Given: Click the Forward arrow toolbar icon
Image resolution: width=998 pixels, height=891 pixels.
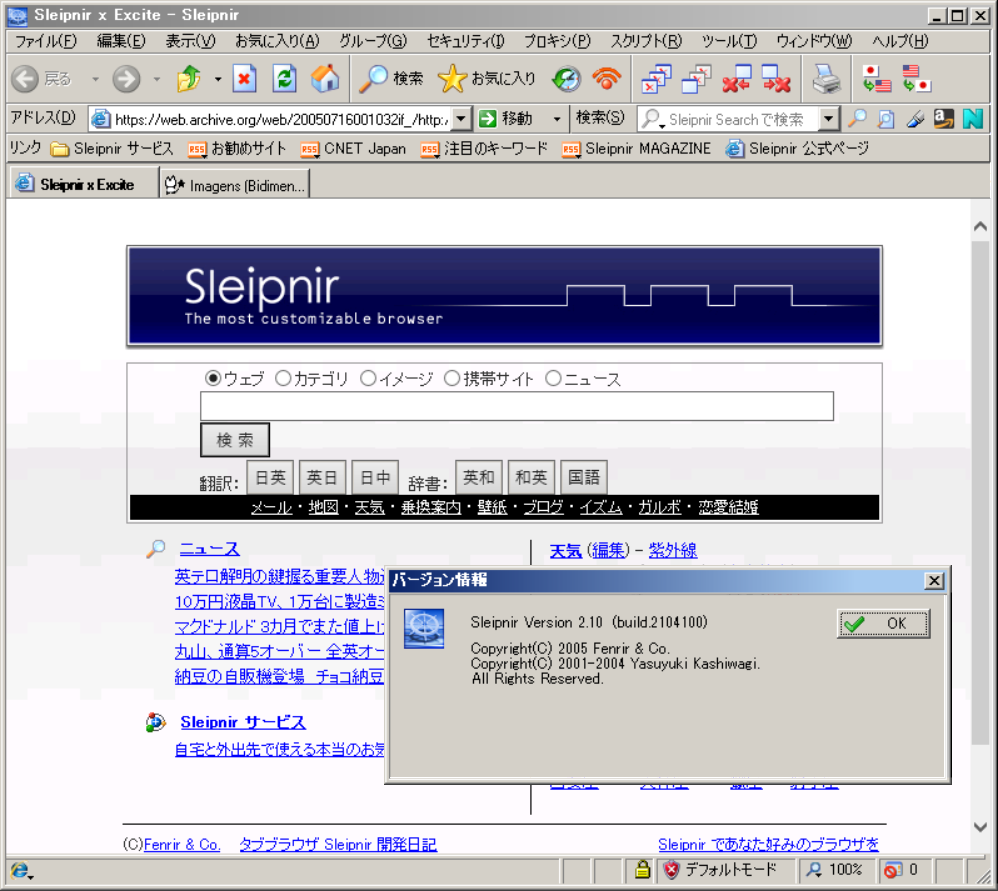Looking at the screenshot, I should coord(126,79).
